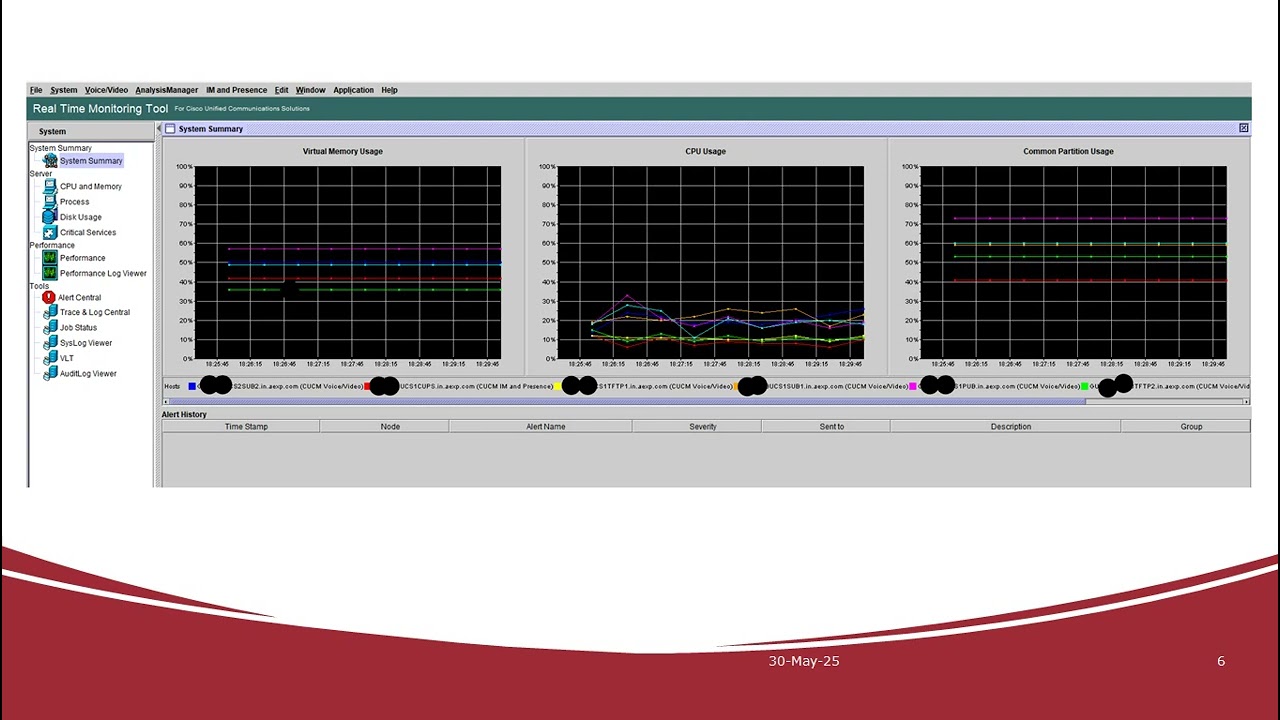Click the 'Tools' group heading
Viewport: 1280px width, 720px height.
click(39, 286)
